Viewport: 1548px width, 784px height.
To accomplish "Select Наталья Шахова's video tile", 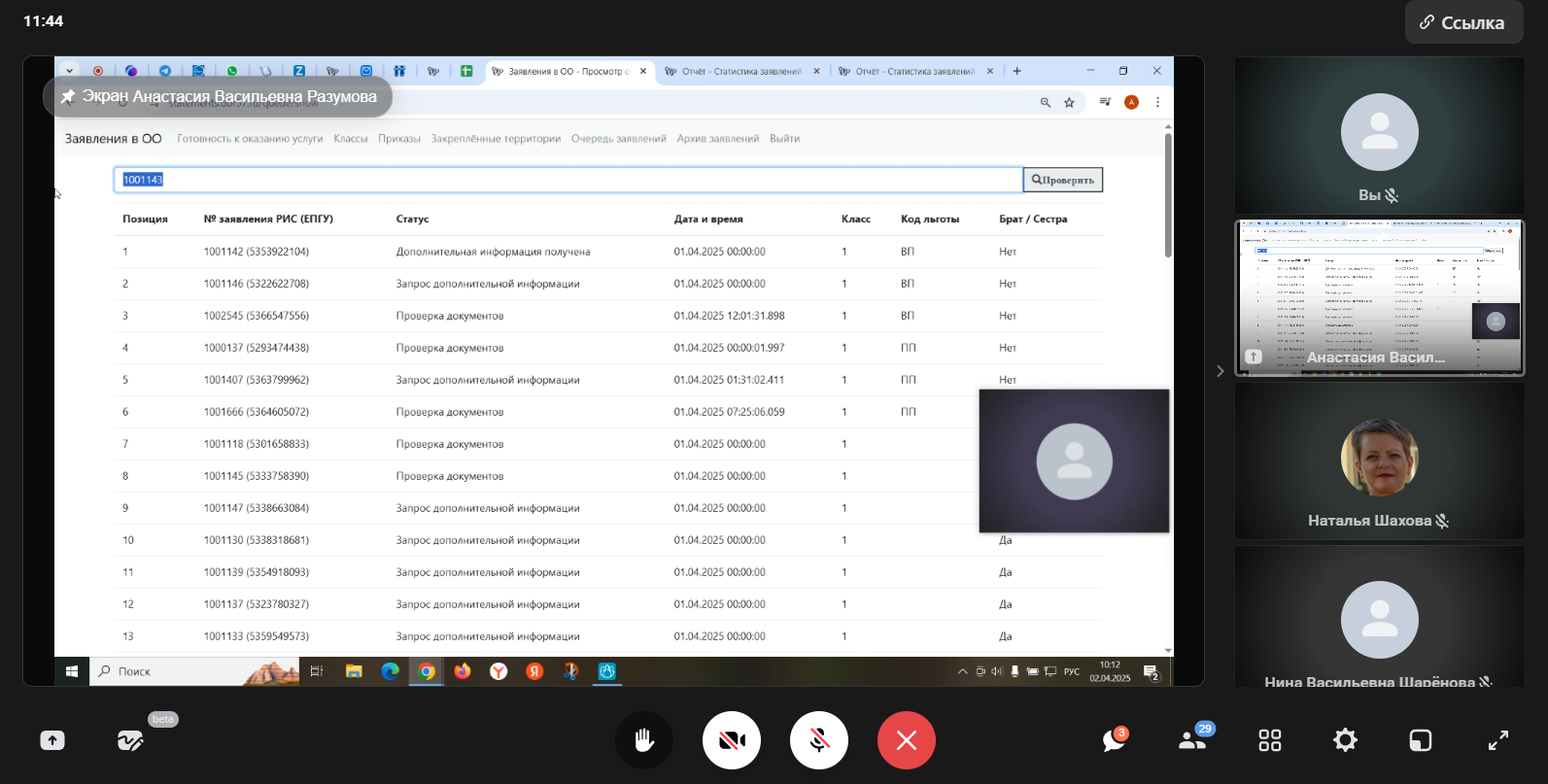I will pos(1379,460).
